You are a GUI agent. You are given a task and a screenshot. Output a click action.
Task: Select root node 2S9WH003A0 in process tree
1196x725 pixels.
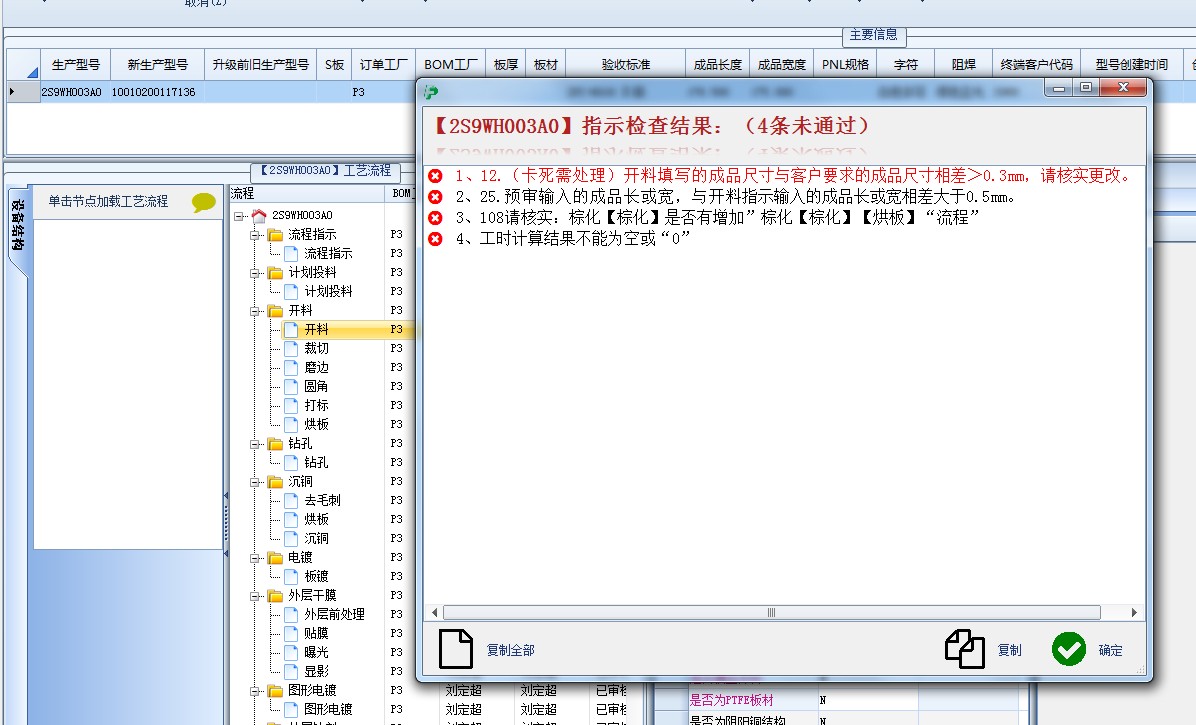point(302,215)
